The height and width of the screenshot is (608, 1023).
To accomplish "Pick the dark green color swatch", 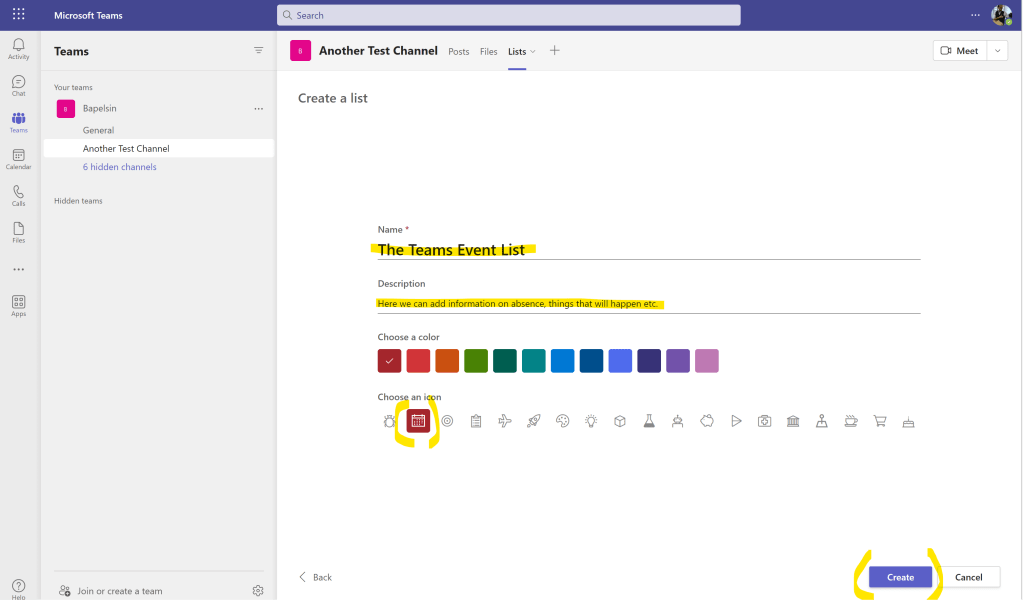I will point(505,361).
